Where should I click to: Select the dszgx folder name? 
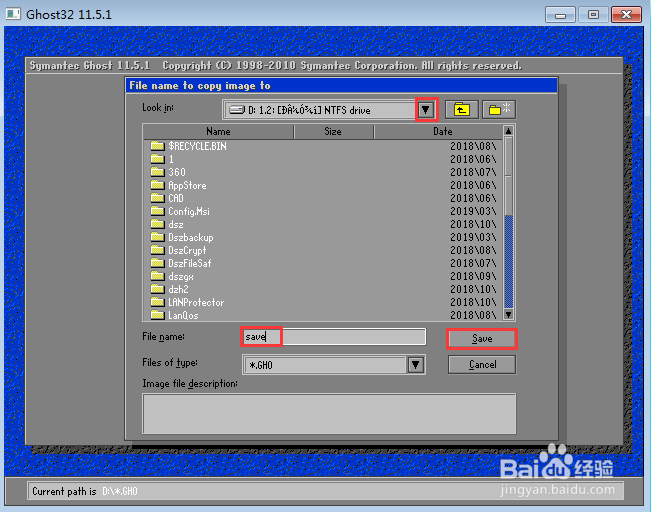[x=181, y=277]
